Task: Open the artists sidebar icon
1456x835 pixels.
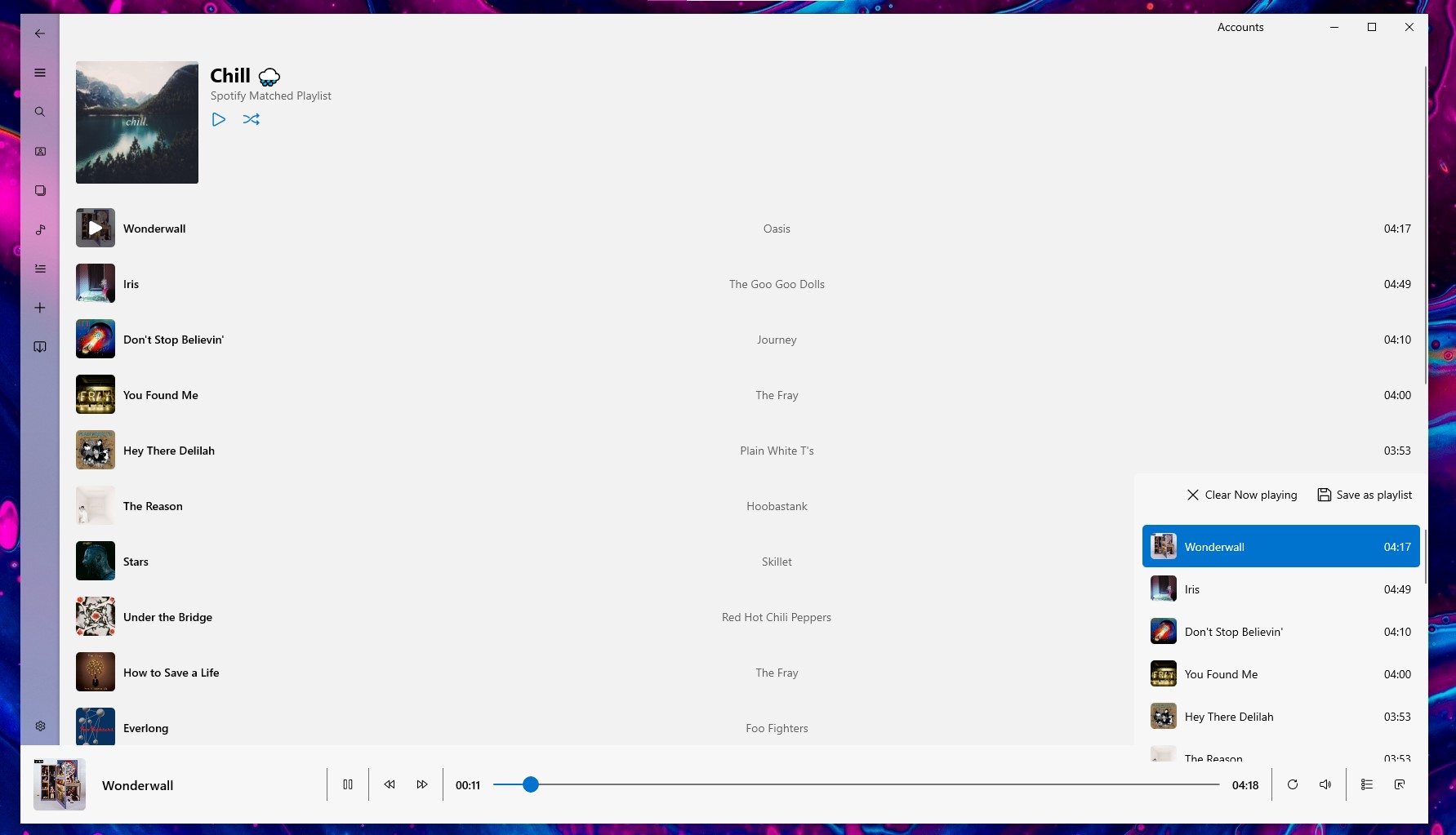Action: pyautogui.click(x=40, y=151)
